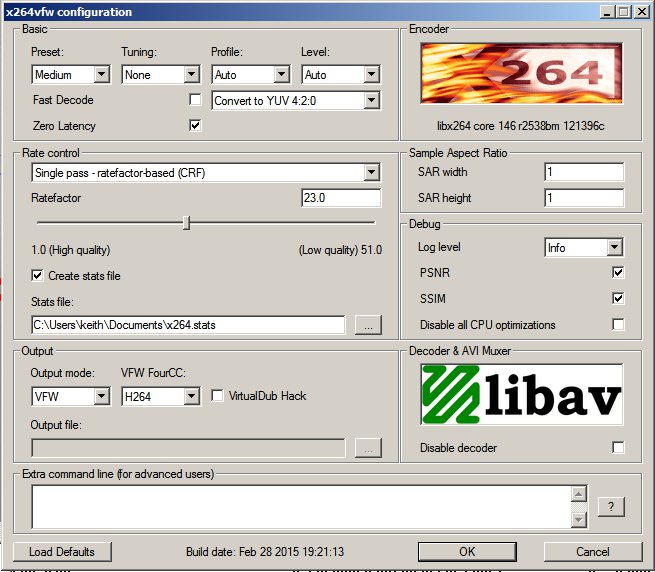The image size is (655, 572).
Task: Click the '1.0 (High quality)' label
Action: click(71, 250)
